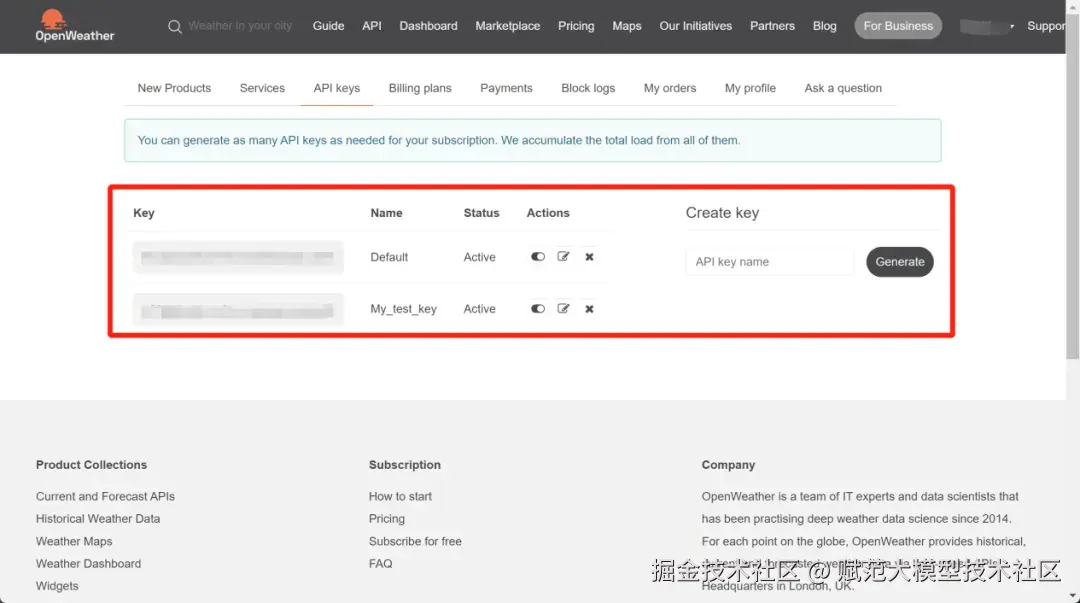The height and width of the screenshot is (603, 1080).
Task: Open Support in top navigation
Action: pos(1046,26)
